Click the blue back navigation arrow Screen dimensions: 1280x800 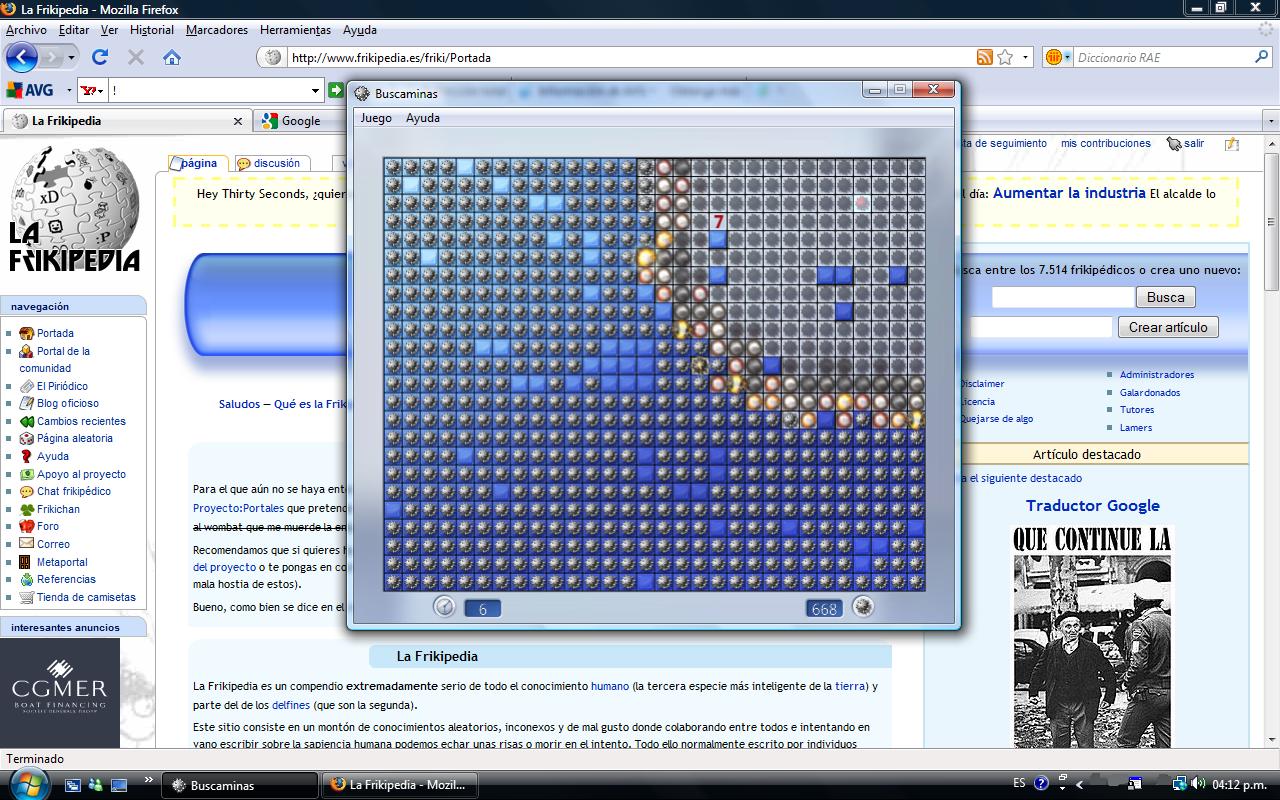(22, 57)
